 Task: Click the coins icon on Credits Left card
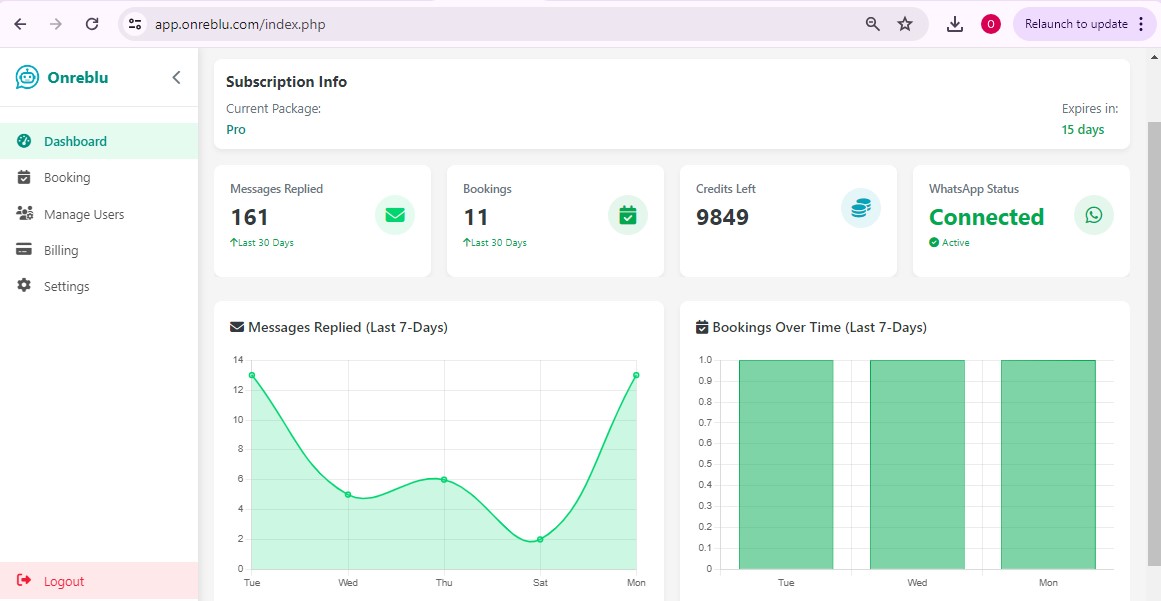pos(861,208)
